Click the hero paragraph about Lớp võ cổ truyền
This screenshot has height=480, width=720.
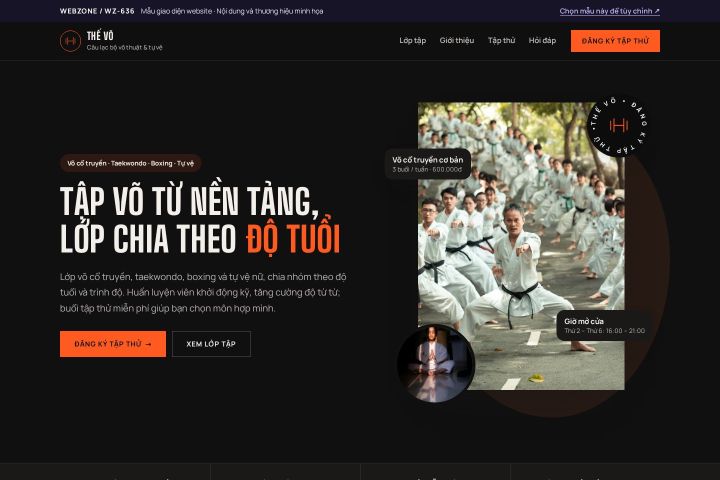pos(203,293)
